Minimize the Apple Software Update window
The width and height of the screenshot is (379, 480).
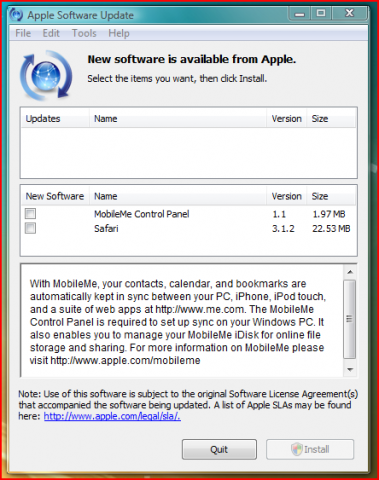[x=300, y=14]
